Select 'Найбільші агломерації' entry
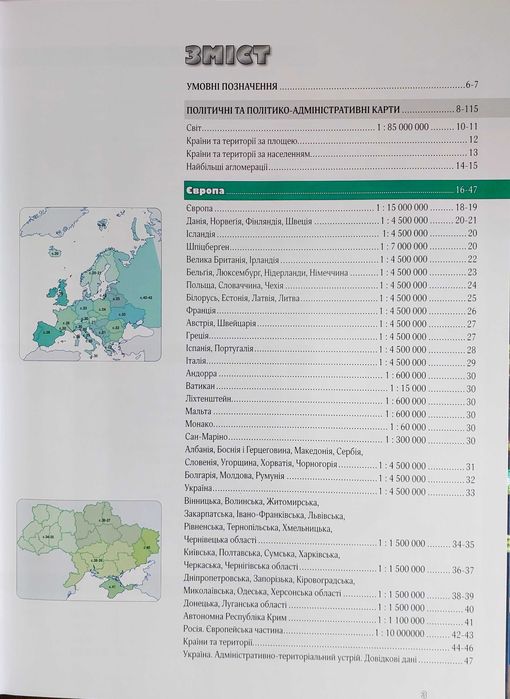The height and width of the screenshot is (699, 510). pyautogui.click(x=332, y=167)
